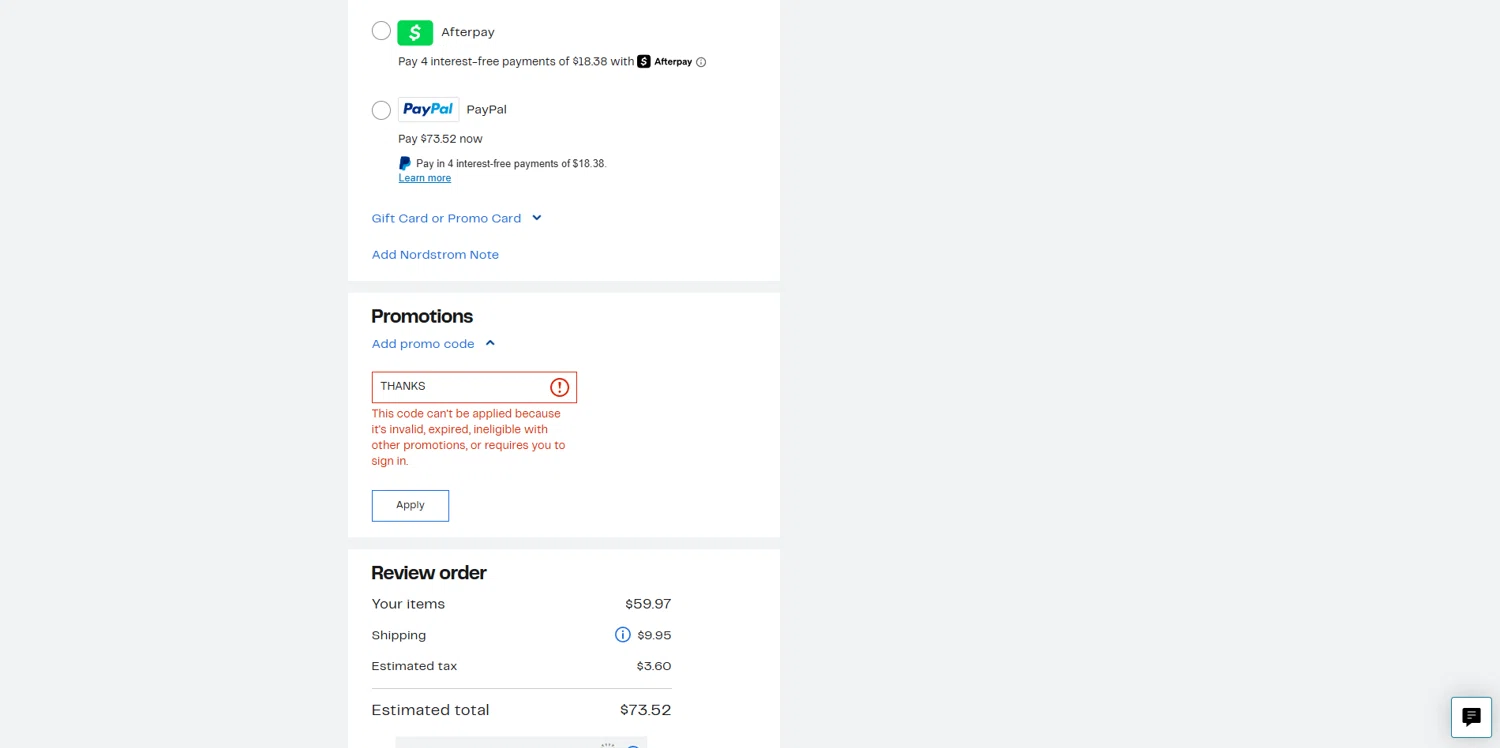The image size is (1500, 748).
Task: Click the small black Afterpay badge icon
Action: [644, 62]
